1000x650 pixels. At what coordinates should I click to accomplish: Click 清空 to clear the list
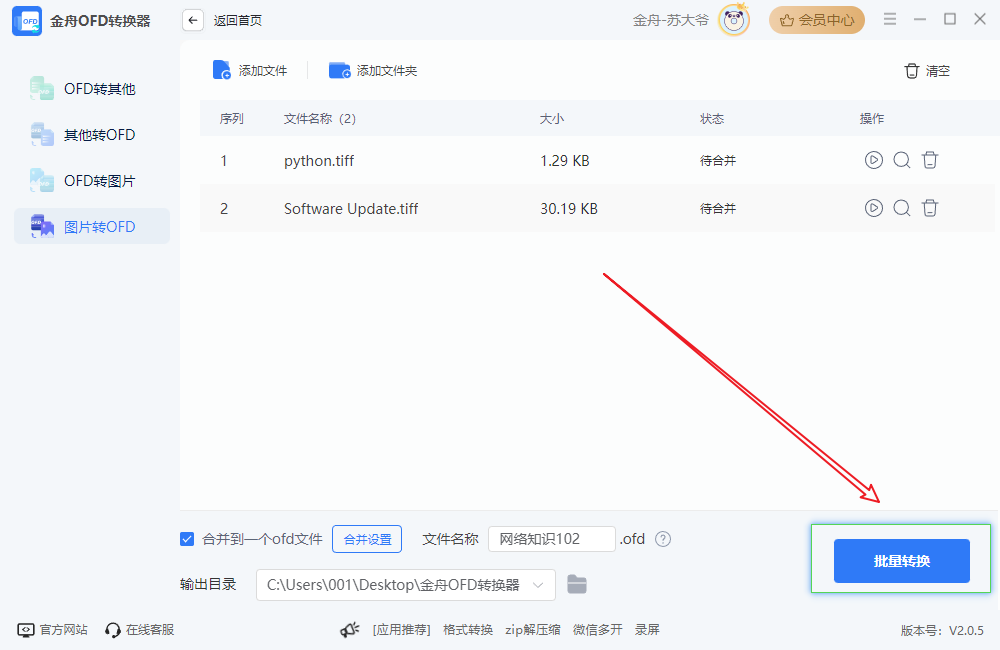pos(927,71)
